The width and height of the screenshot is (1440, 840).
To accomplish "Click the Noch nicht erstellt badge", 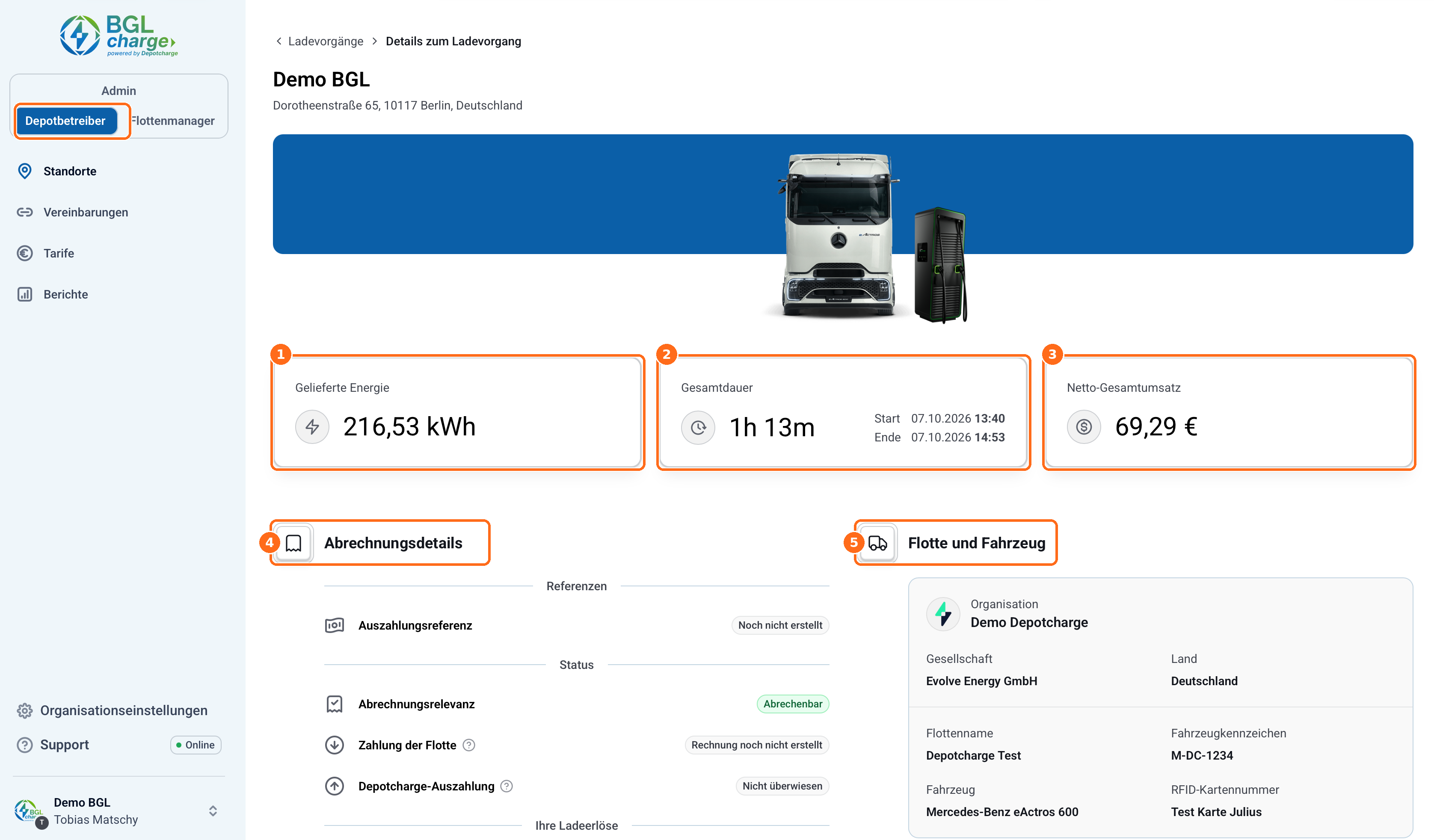I will (x=780, y=625).
